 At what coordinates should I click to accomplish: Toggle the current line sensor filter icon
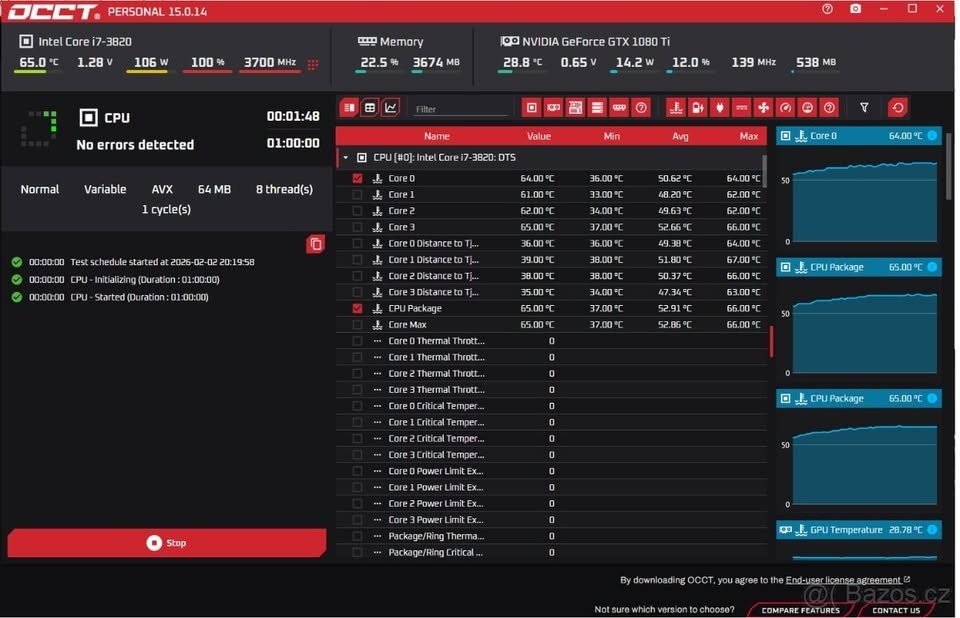pyautogui.click(x=741, y=108)
